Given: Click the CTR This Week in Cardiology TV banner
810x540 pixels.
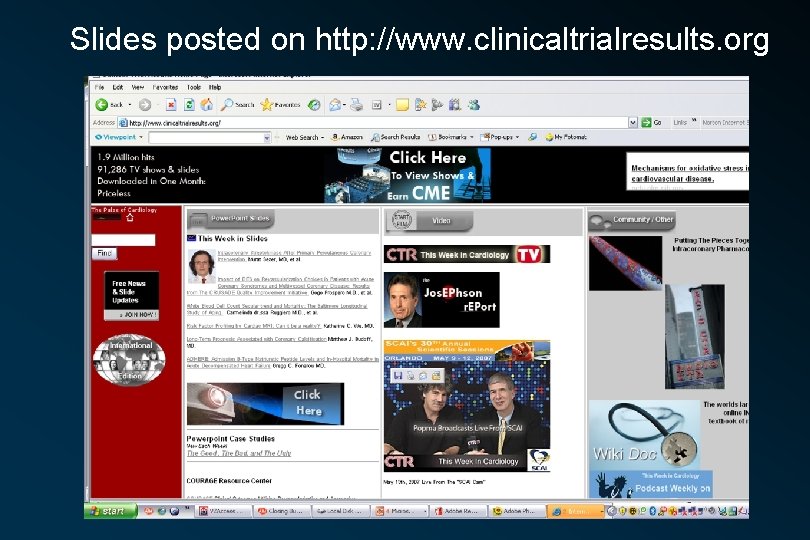Looking at the screenshot, I should pos(466,254).
